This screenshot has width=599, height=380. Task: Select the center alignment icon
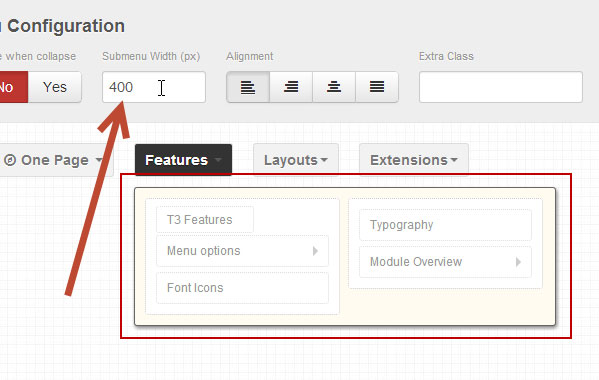click(x=334, y=87)
